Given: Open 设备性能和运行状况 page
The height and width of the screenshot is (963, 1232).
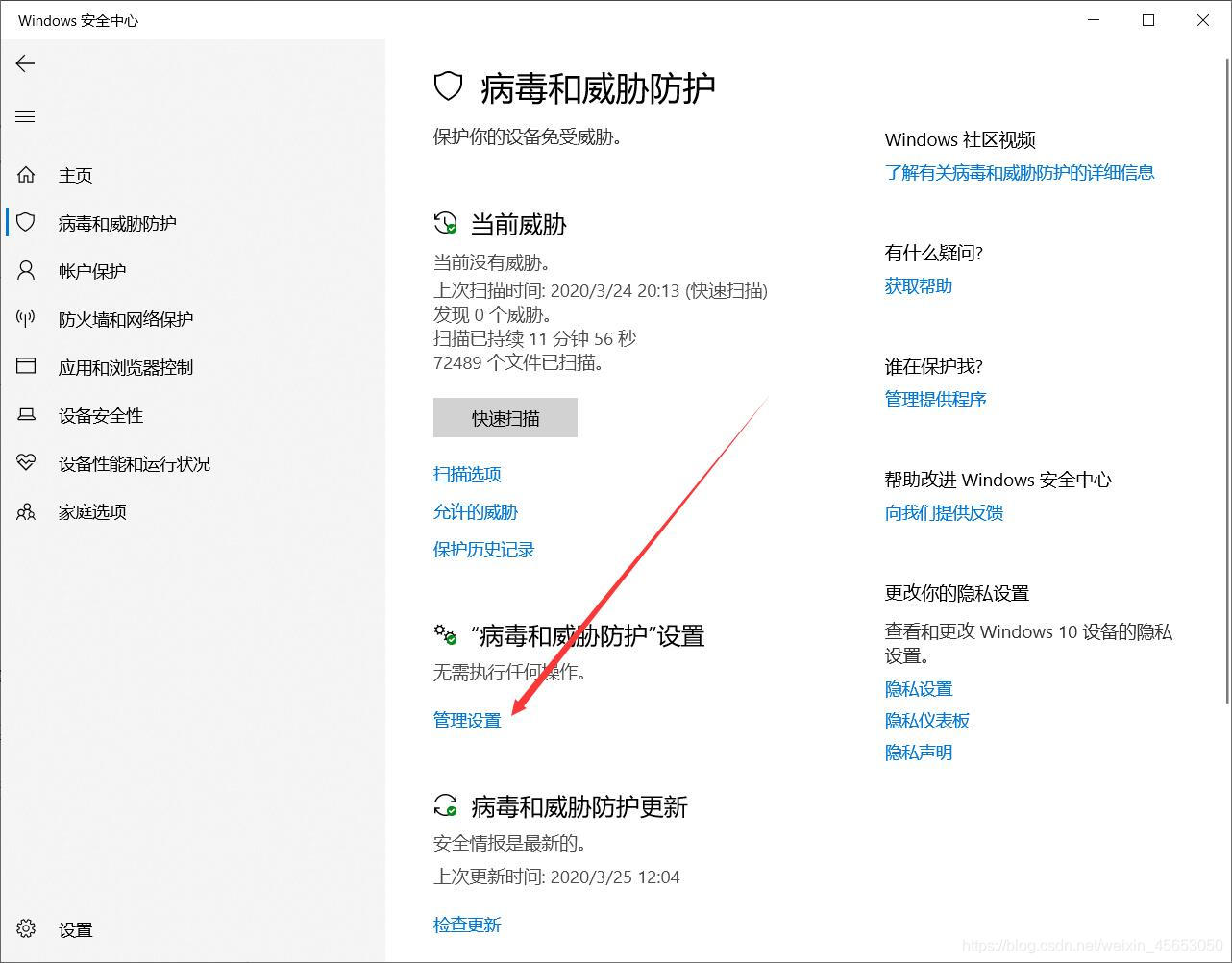Looking at the screenshot, I should click(x=135, y=463).
